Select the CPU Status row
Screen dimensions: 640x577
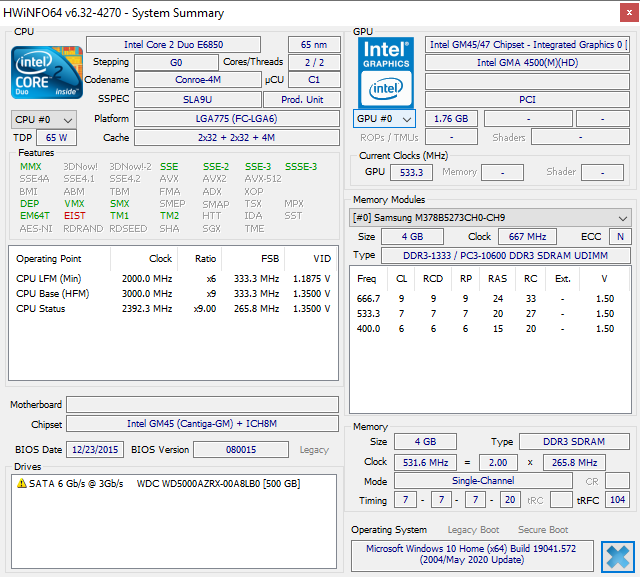173,309
